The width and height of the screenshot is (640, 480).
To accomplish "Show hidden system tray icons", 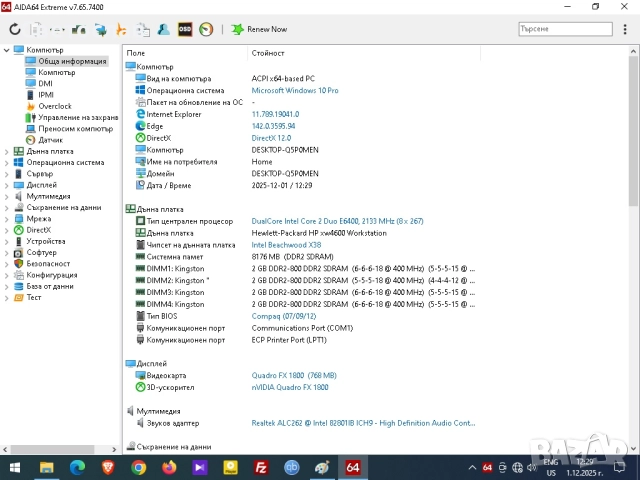I will pos(472,467).
